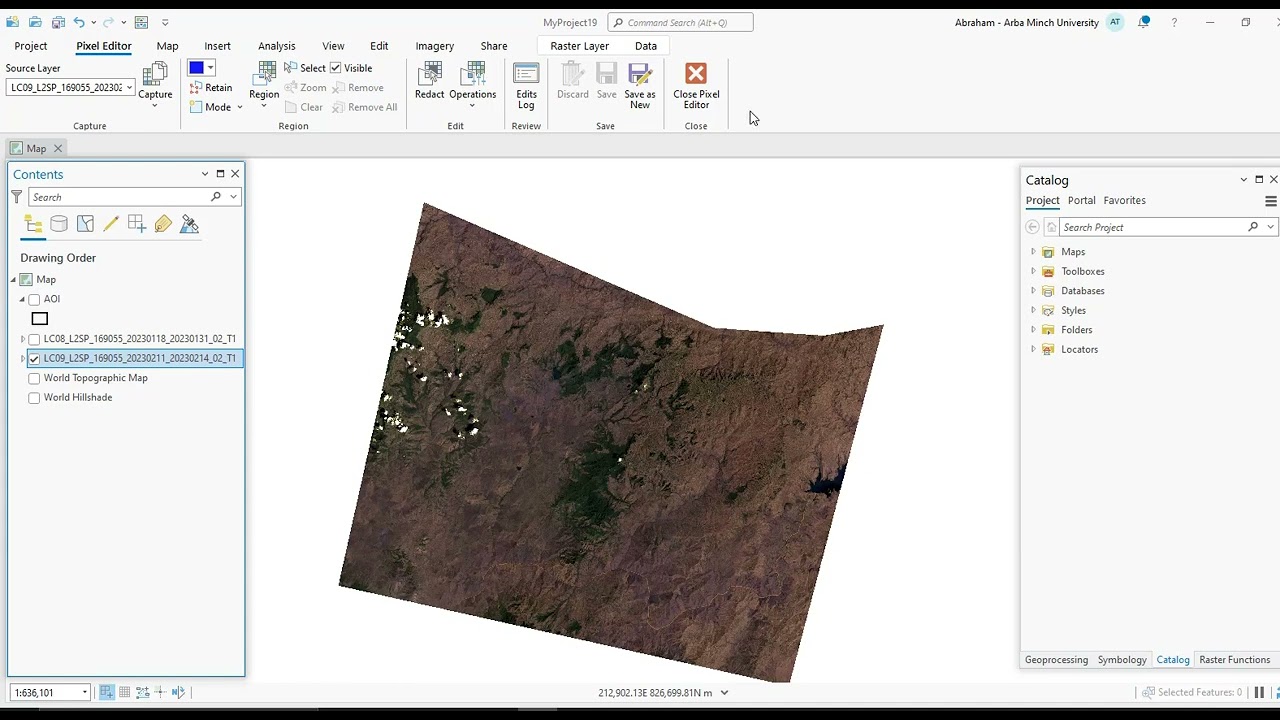
Task: Click the AOI black outline symbol
Action: coord(40,319)
